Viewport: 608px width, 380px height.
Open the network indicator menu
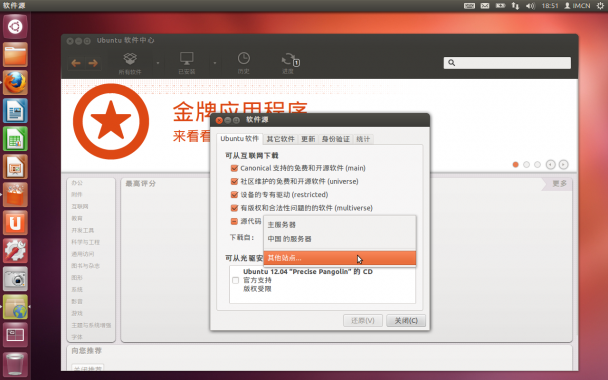(515, 6)
